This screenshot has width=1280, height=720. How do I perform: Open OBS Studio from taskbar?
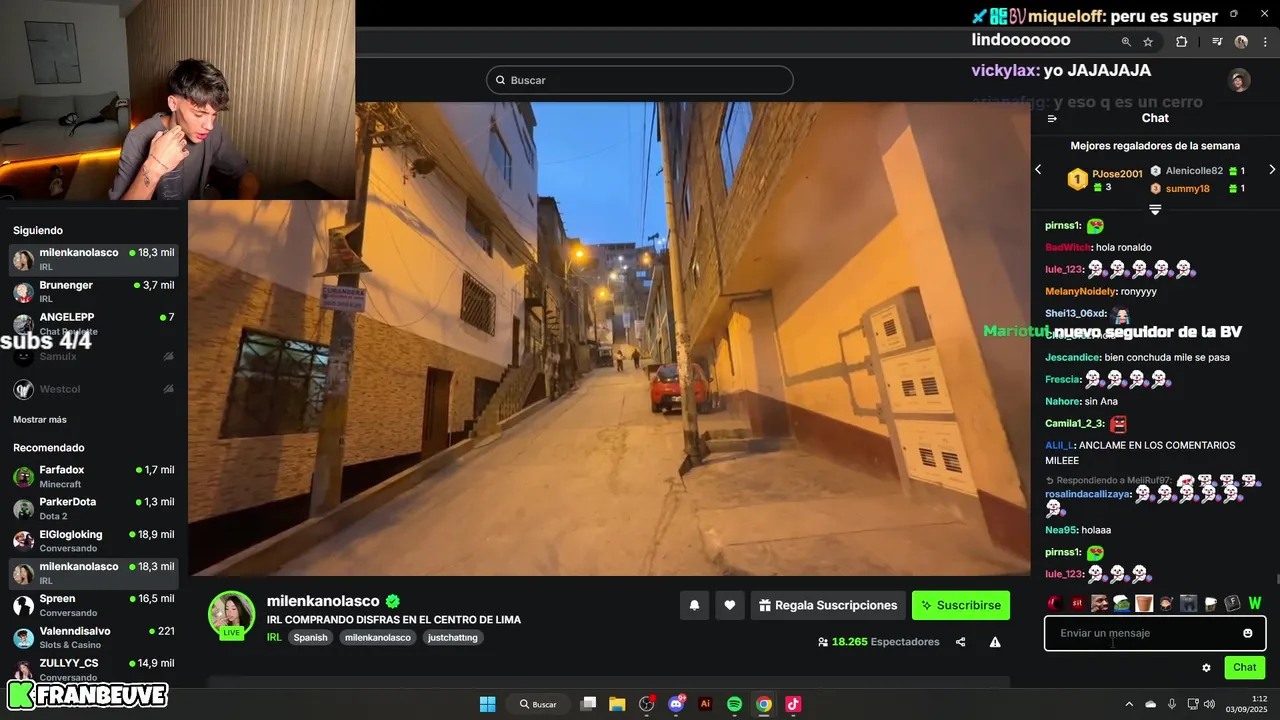coord(647,704)
